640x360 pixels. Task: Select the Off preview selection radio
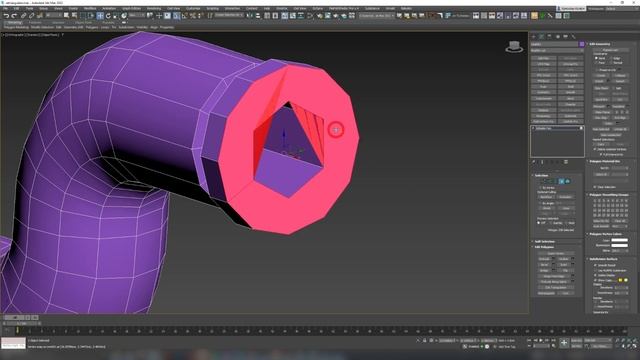(x=538, y=223)
